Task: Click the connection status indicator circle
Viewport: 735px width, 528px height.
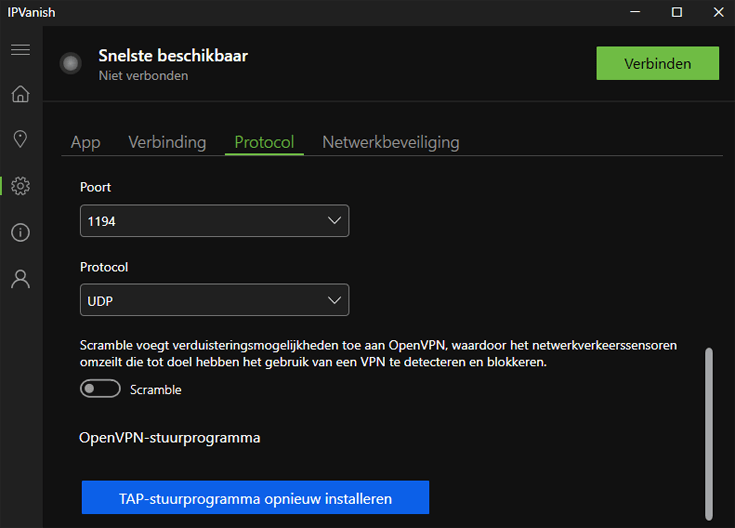Action: point(71,63)
